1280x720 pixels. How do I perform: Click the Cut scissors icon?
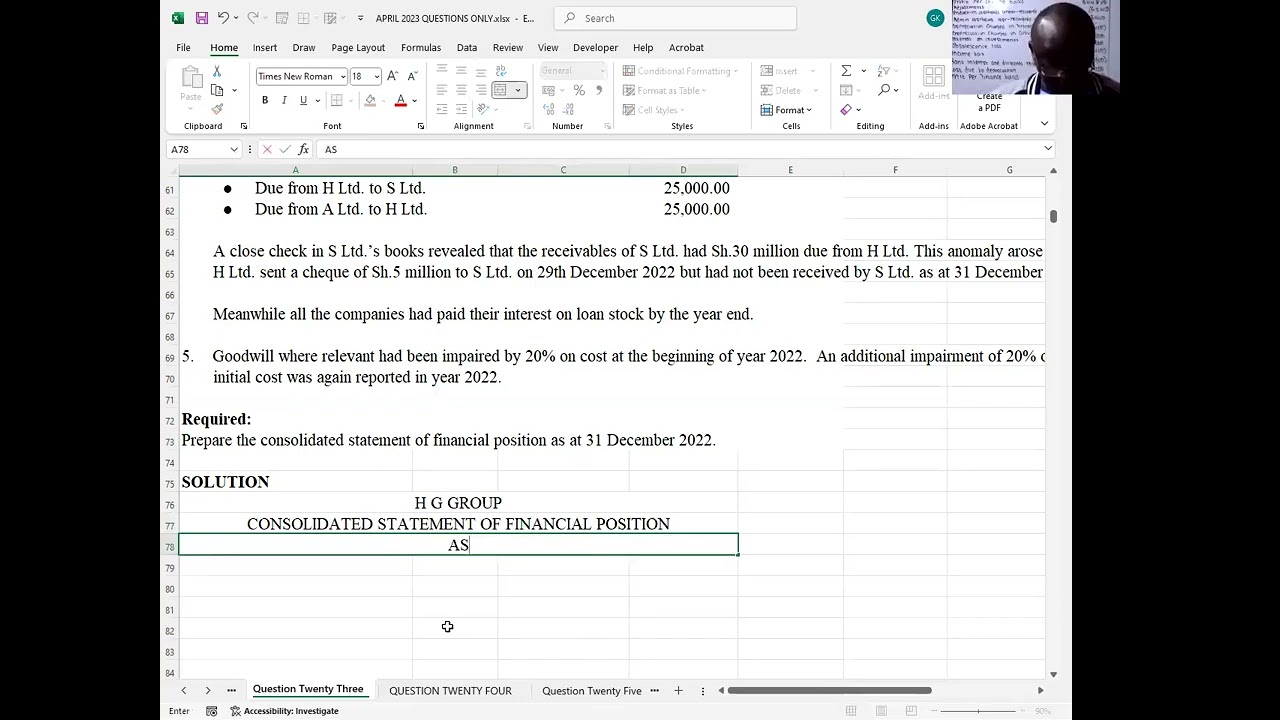tap(217, 72)
